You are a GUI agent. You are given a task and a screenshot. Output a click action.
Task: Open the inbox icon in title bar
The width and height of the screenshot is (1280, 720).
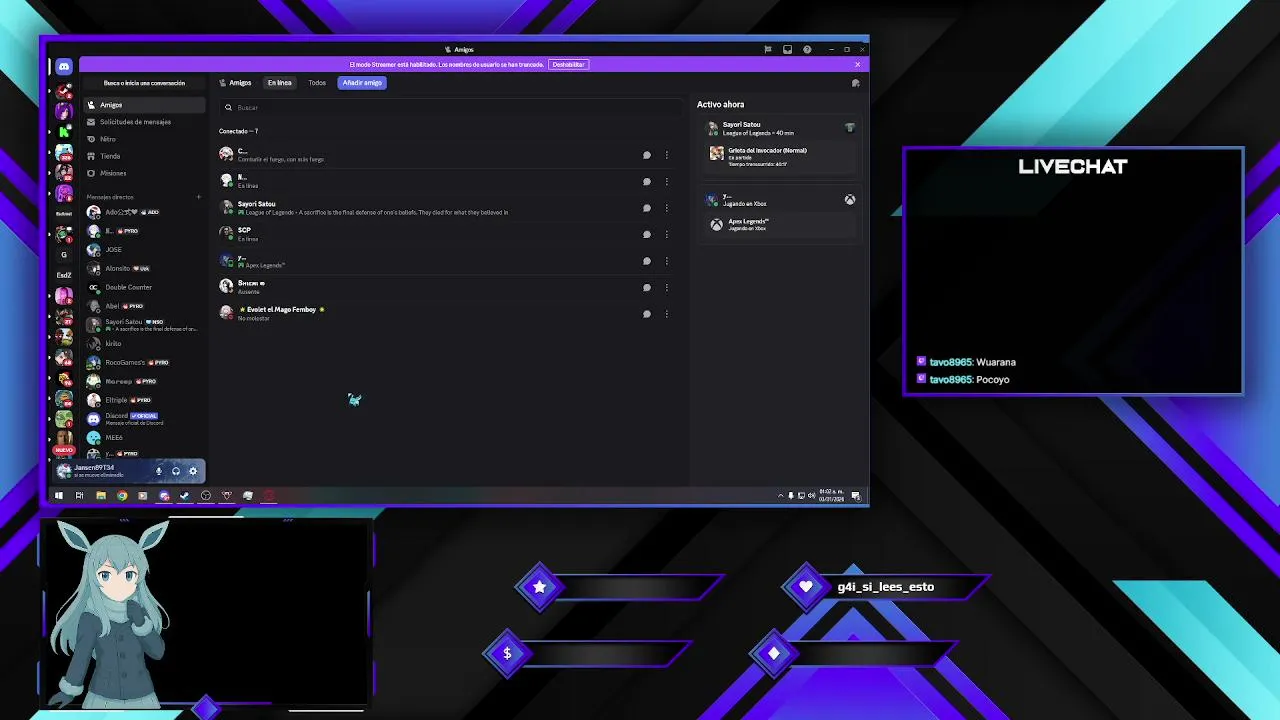click(x=787, y=49)
